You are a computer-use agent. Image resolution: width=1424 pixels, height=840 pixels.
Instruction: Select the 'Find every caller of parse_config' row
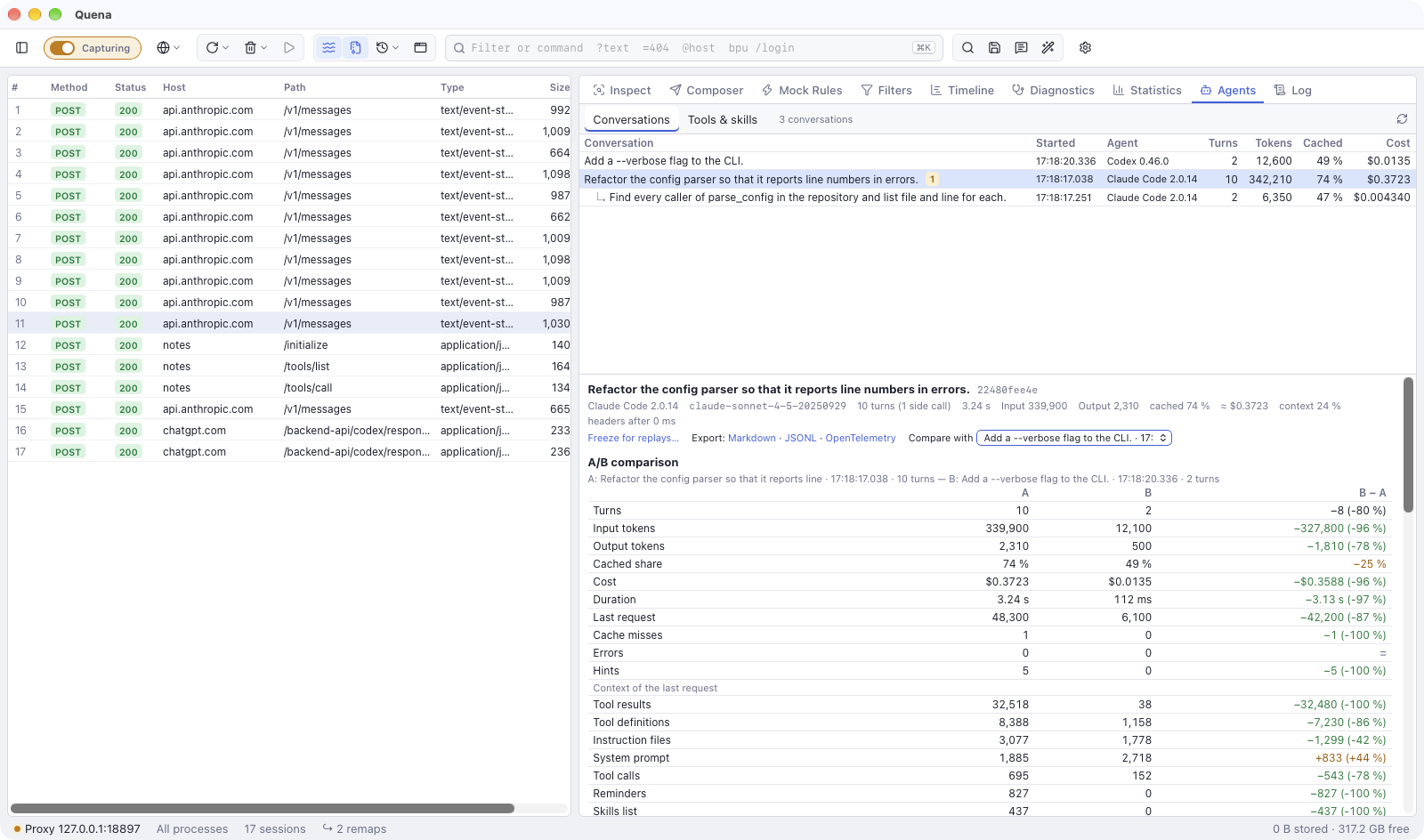click(997, 198)
